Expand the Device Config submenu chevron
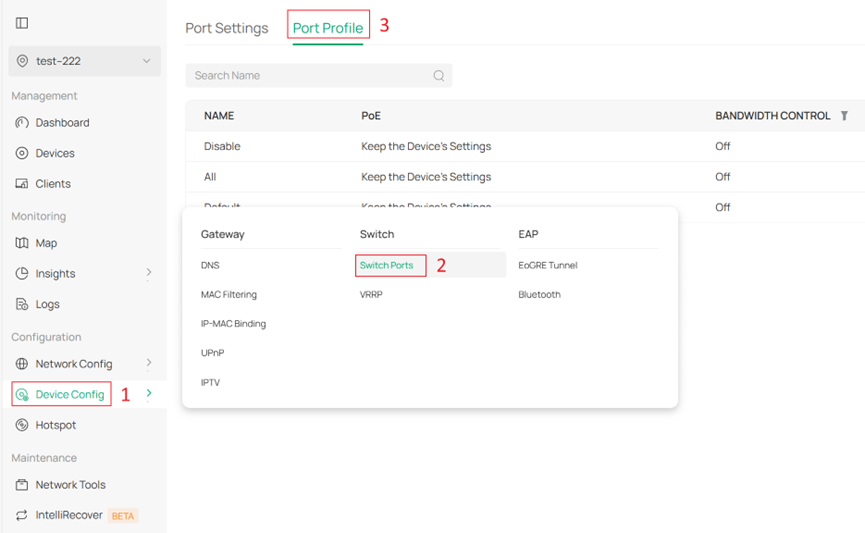Image resolution: width=865 pixels, height=533 pixels. (149, 394)
